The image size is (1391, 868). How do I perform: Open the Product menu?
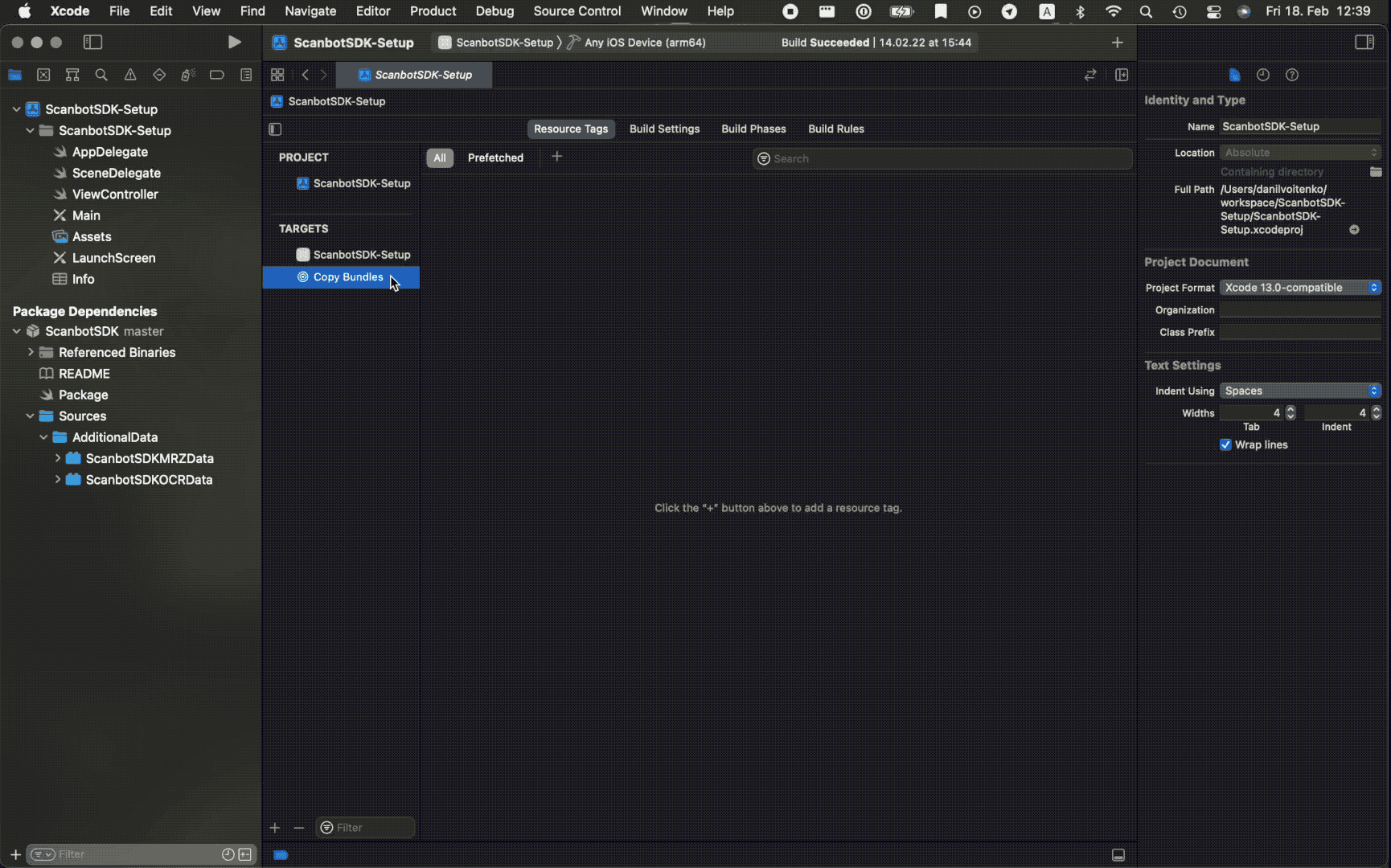pyautogui.click(x=433, y=11)
